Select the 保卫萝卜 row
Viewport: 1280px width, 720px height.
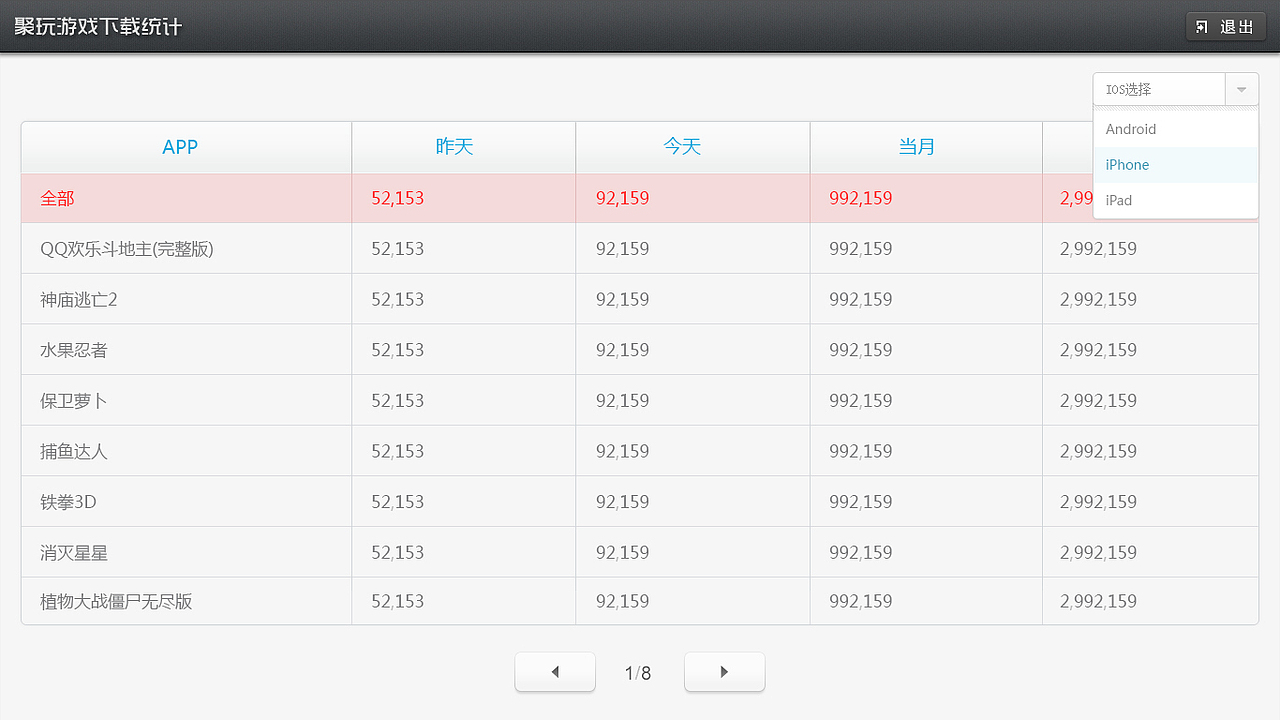[x=640, y=400]
